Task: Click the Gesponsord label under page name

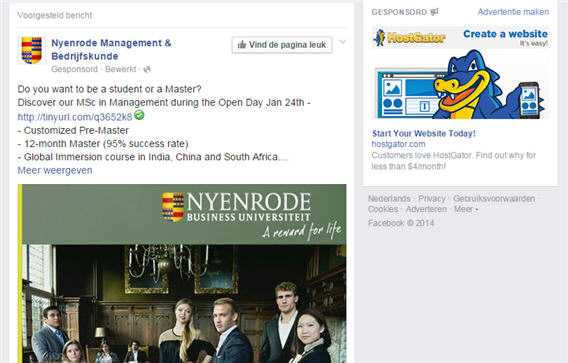Action: pyautogui.click(x=74, y=69)
